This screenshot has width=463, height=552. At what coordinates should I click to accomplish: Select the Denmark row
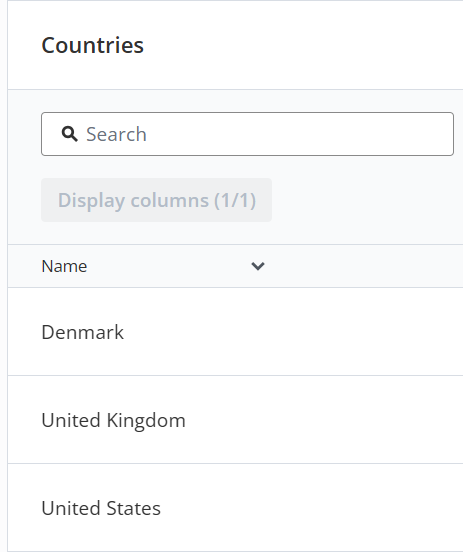(x=235, y=332)
